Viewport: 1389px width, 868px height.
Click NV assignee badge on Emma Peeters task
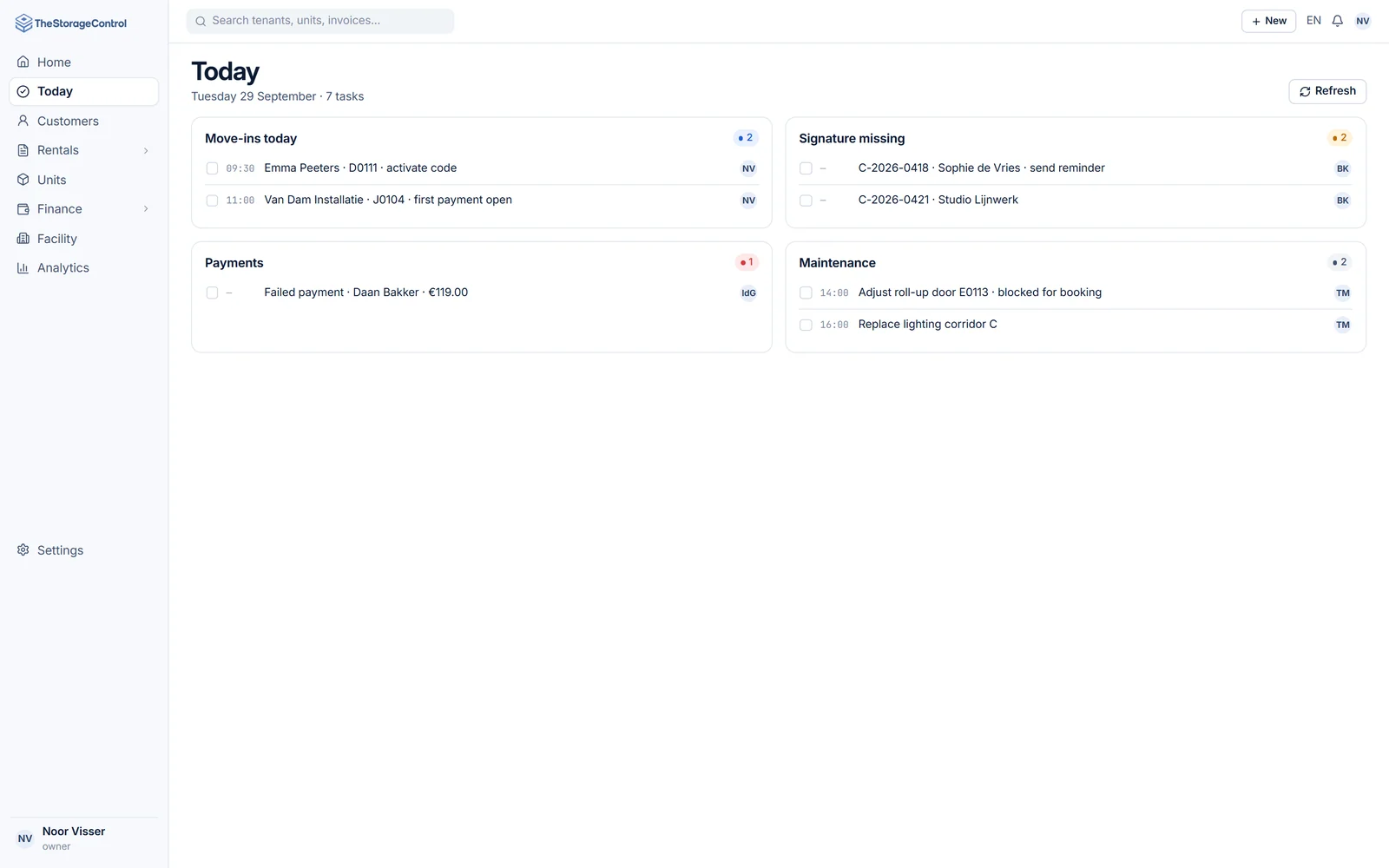[748, 168]
